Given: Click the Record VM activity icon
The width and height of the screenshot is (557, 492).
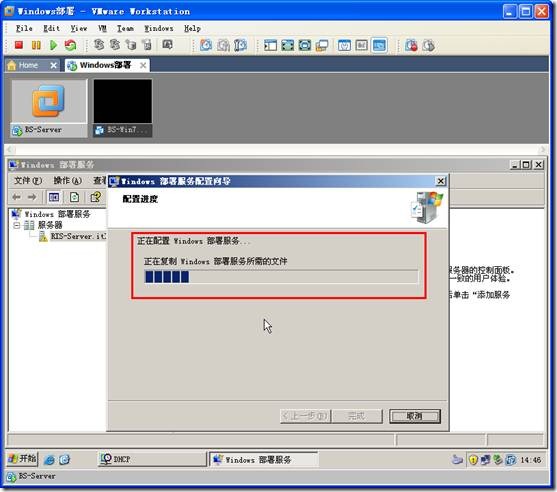Looking at the screenshot, I should click(x=411, y=45).
